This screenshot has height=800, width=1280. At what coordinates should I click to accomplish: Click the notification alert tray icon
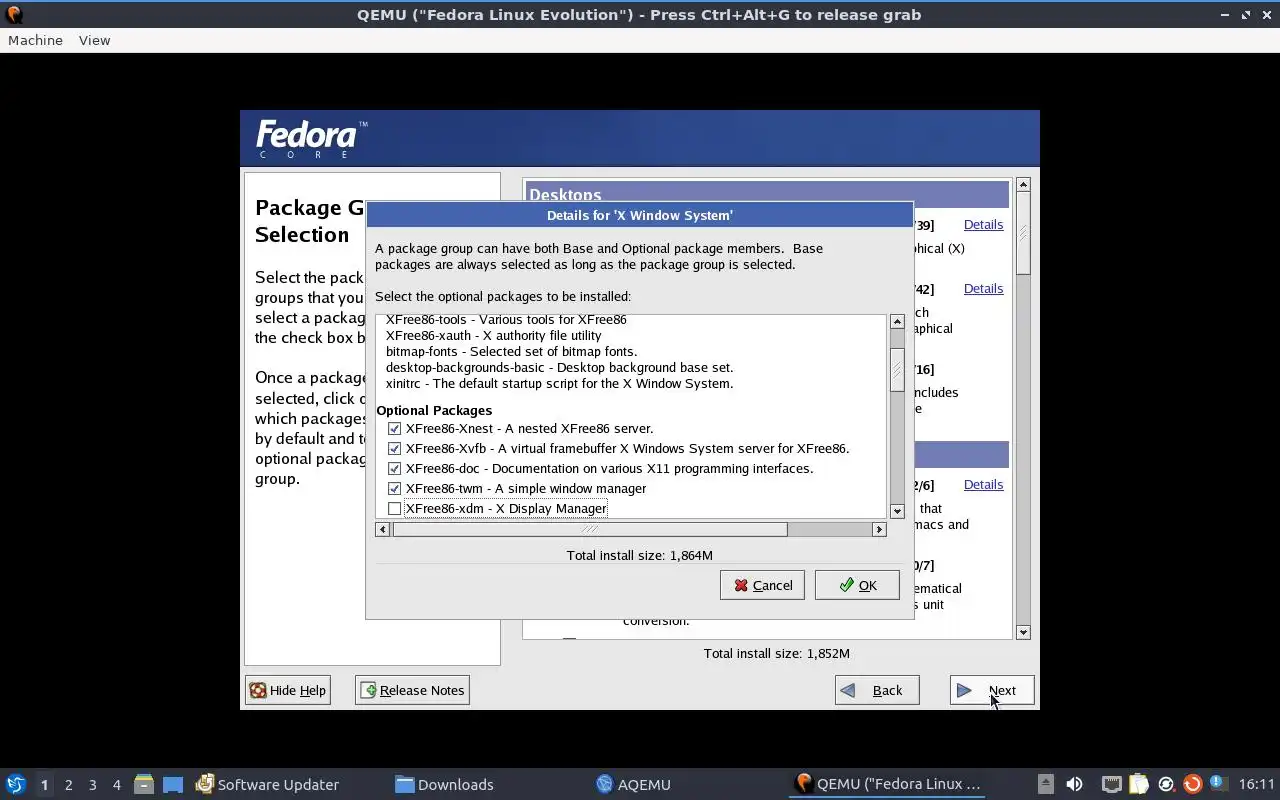(1217, 783)
